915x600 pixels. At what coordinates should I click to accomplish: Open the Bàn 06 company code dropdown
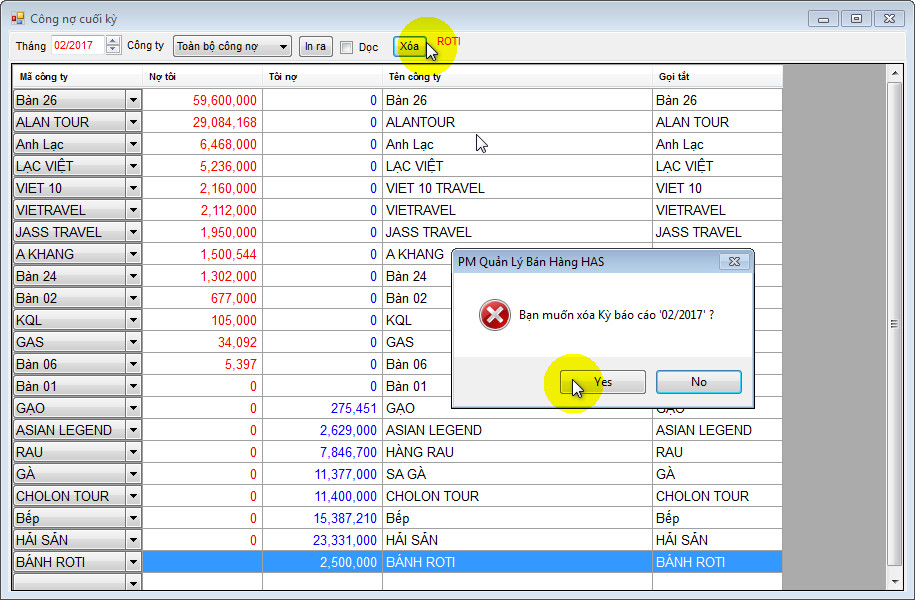(x=133, y=364)
